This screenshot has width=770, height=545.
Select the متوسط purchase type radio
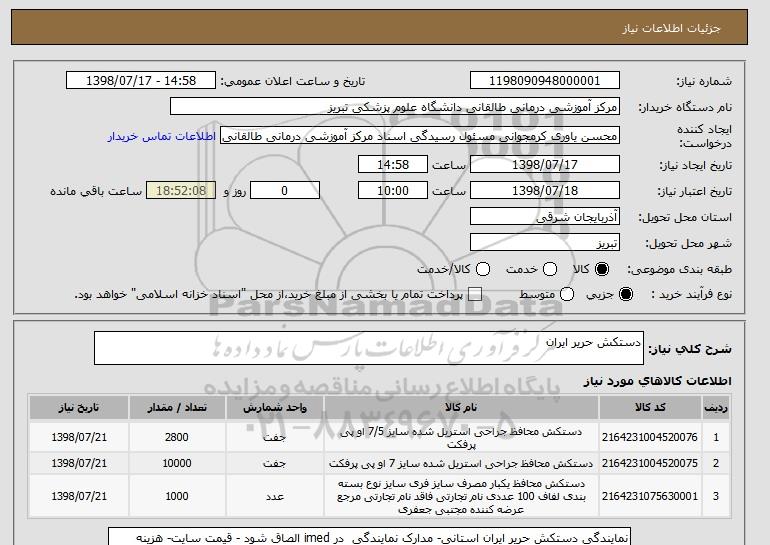pos(567,294)
